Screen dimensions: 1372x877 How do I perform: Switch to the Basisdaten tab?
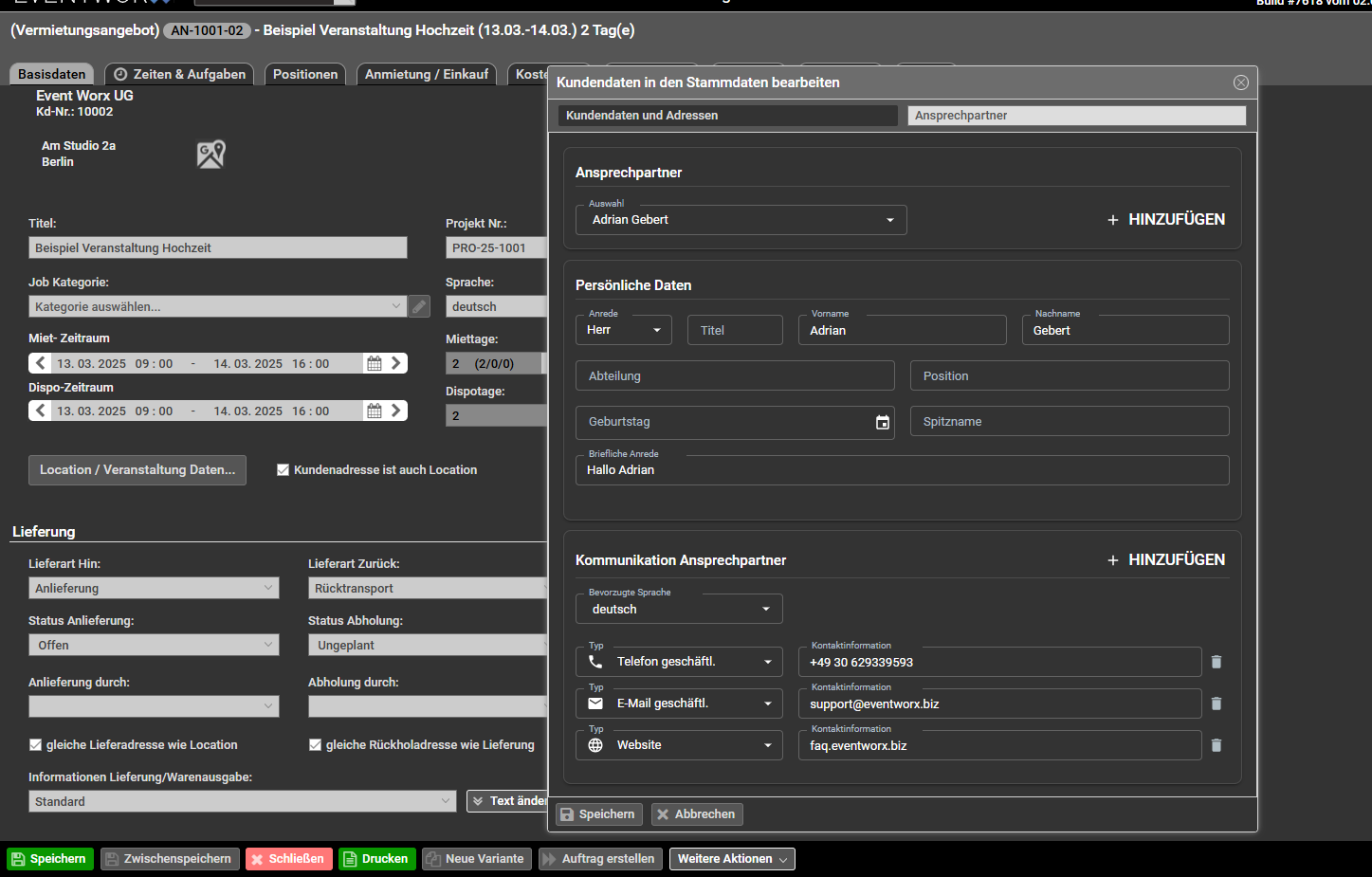(x=51, y=74)
